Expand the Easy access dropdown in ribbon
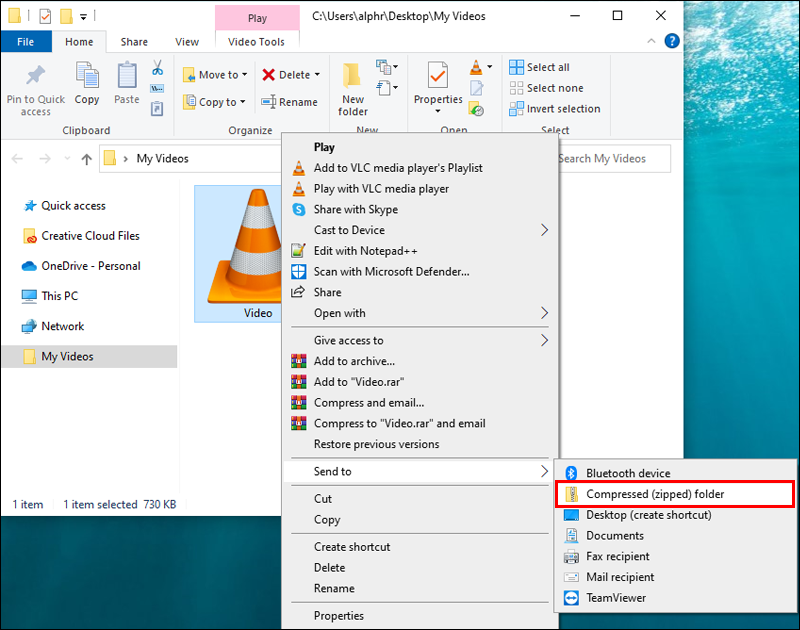This screenshot has height=630, width=800. (386, 88)
